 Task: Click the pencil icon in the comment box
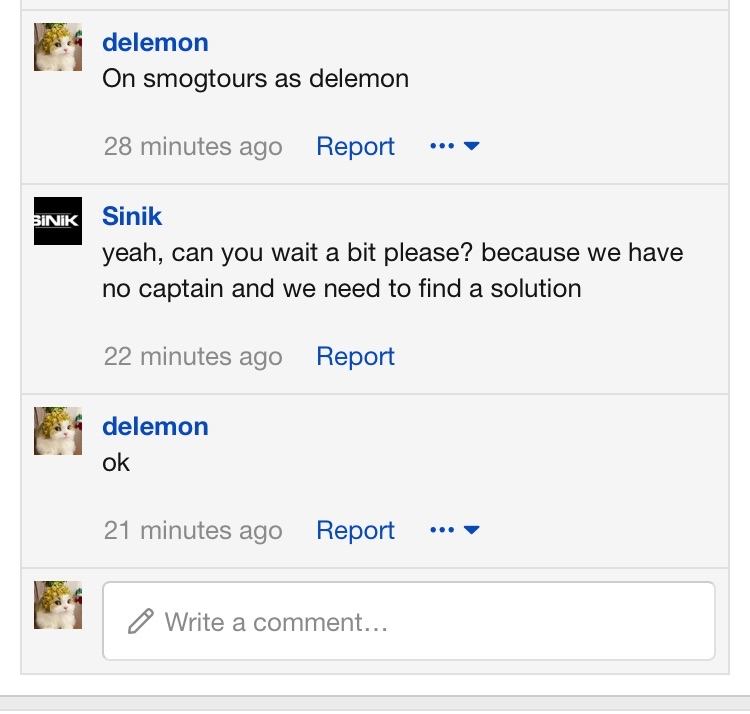click(x=141, y=622)
